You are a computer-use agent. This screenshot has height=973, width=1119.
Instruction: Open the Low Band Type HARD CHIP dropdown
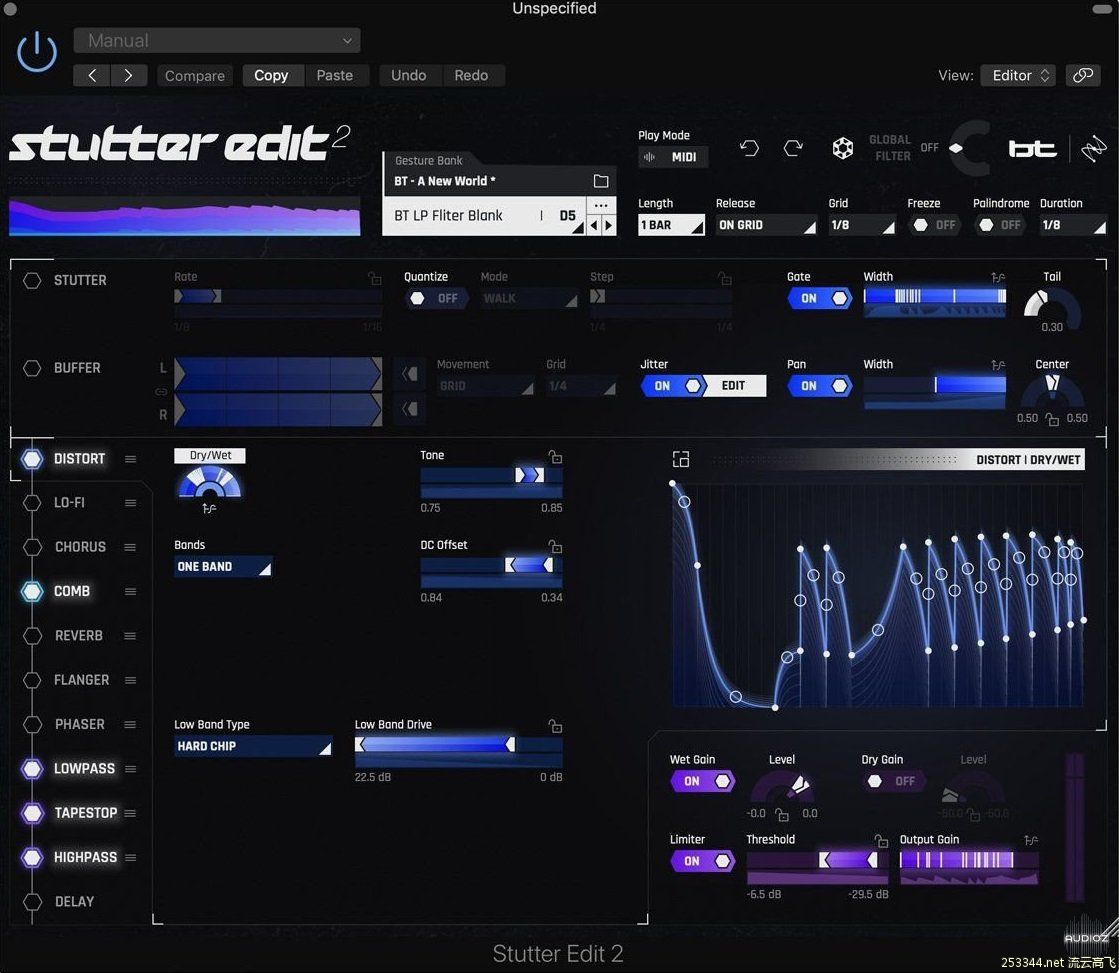(253, 746)
